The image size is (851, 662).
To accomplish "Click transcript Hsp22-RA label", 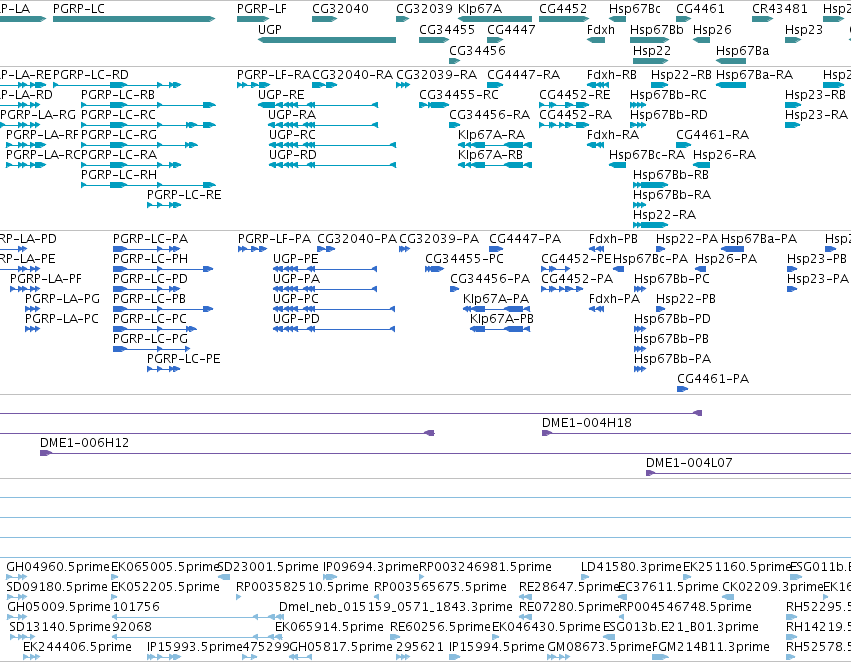I will pyautogui.click(x=664, y=214).
